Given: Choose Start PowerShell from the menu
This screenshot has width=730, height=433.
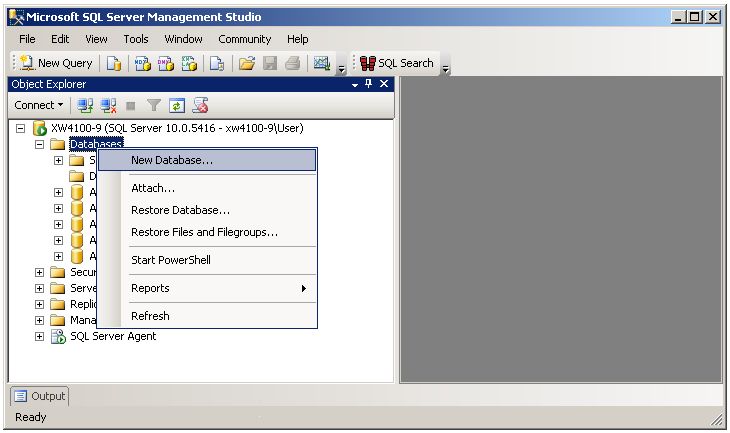Looking at the screenshot, I should point(207,260).
